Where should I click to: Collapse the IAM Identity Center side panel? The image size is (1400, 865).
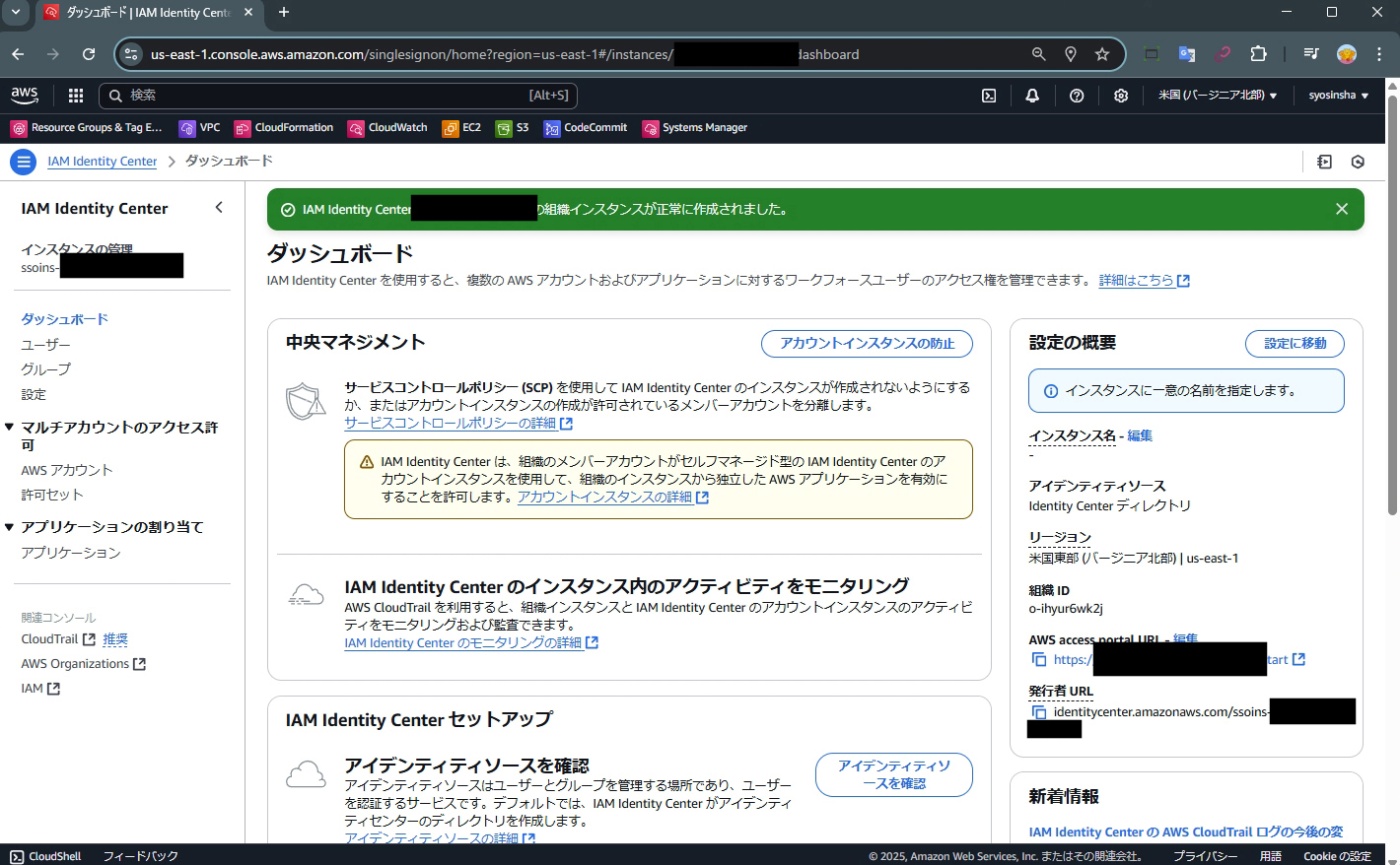[x=219, y=208]
